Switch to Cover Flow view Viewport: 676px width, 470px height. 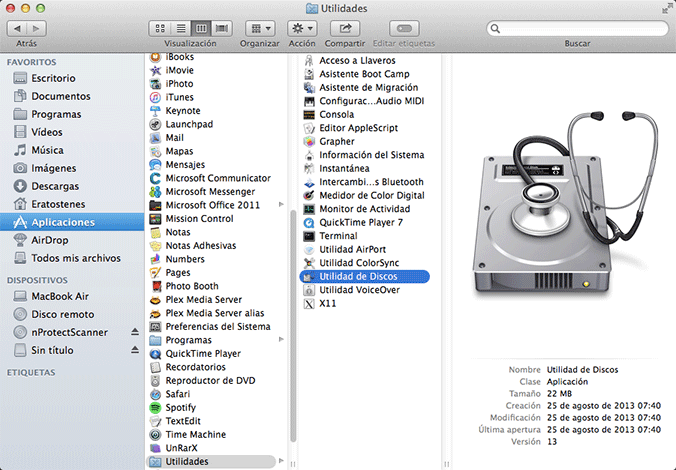pyautogui.click(x=222, y=28)
